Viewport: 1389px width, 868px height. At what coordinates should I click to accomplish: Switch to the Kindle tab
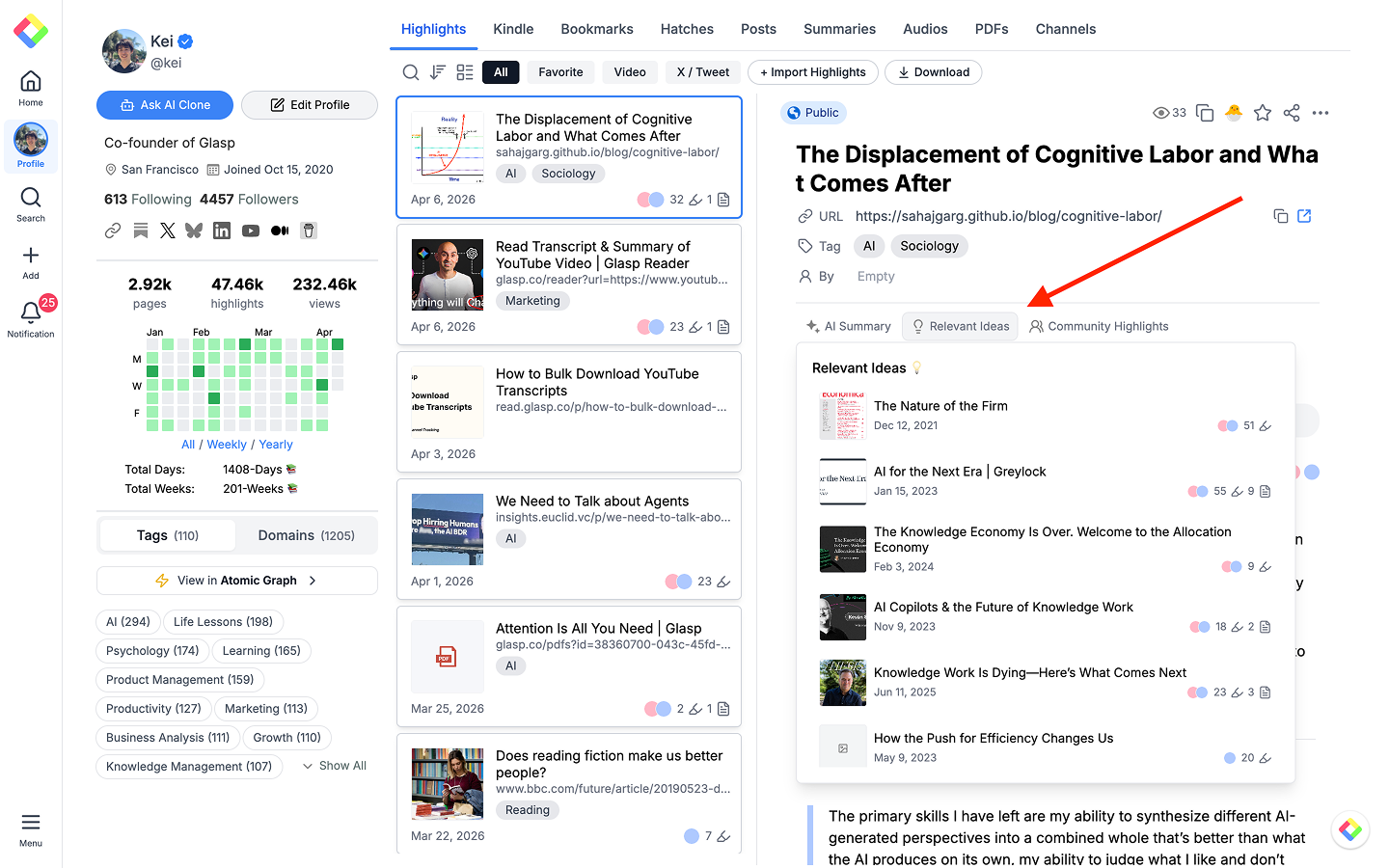pyautogui.click(x=513, y=29)
